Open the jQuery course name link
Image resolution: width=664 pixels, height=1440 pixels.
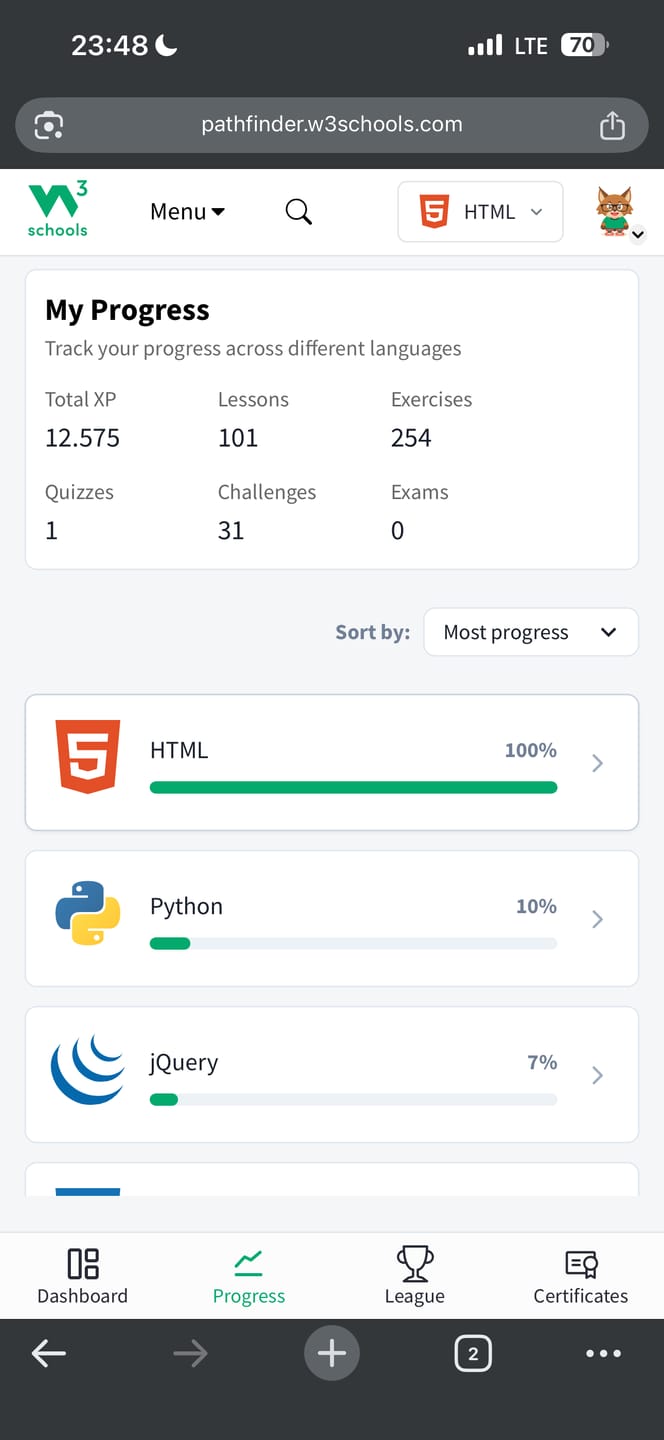tap(184, 1063)
